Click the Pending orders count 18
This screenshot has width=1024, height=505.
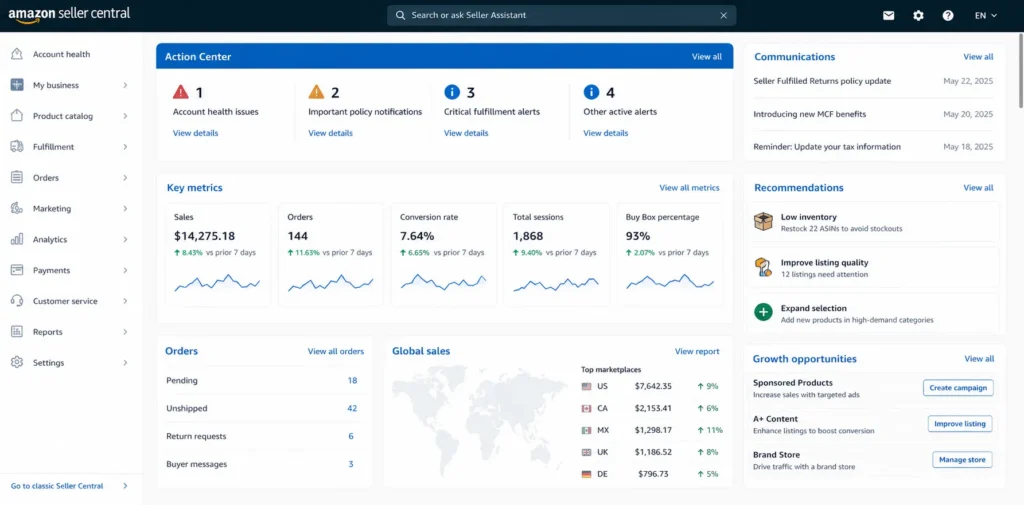pos(352,380)
